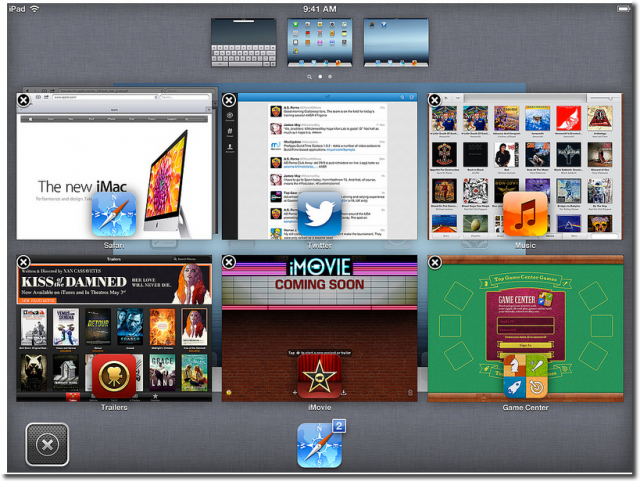Tap the Wi-Fi status icon

point(35,9)
